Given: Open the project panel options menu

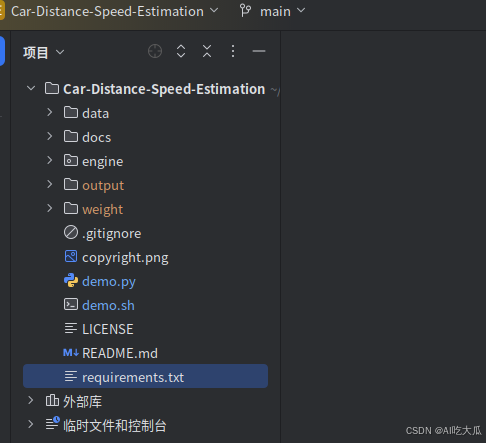Looking at the screenshot, I should click(233, 51).
